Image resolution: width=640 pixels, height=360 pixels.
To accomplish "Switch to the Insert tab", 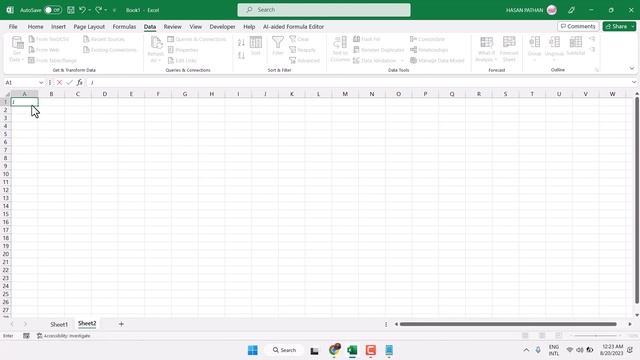I will point(58,27).
